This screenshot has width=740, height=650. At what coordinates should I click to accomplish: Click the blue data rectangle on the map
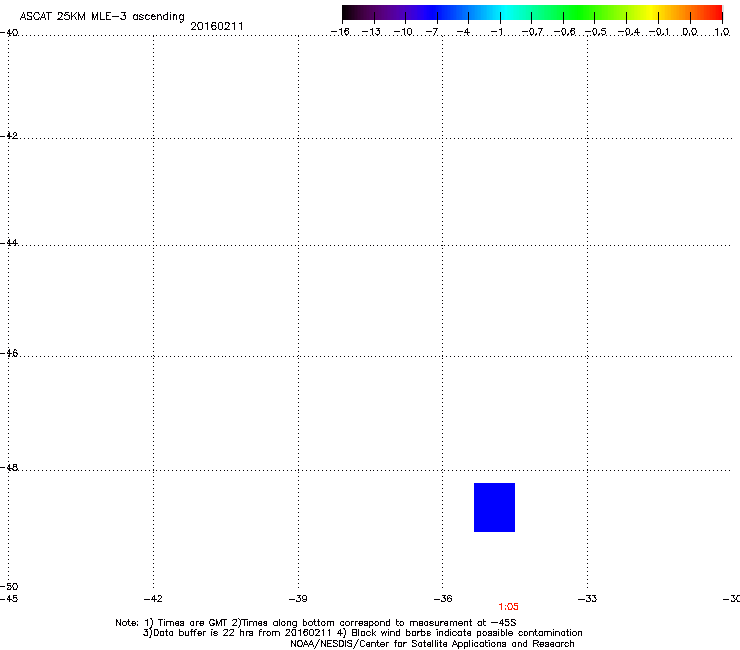coord(494,507)
